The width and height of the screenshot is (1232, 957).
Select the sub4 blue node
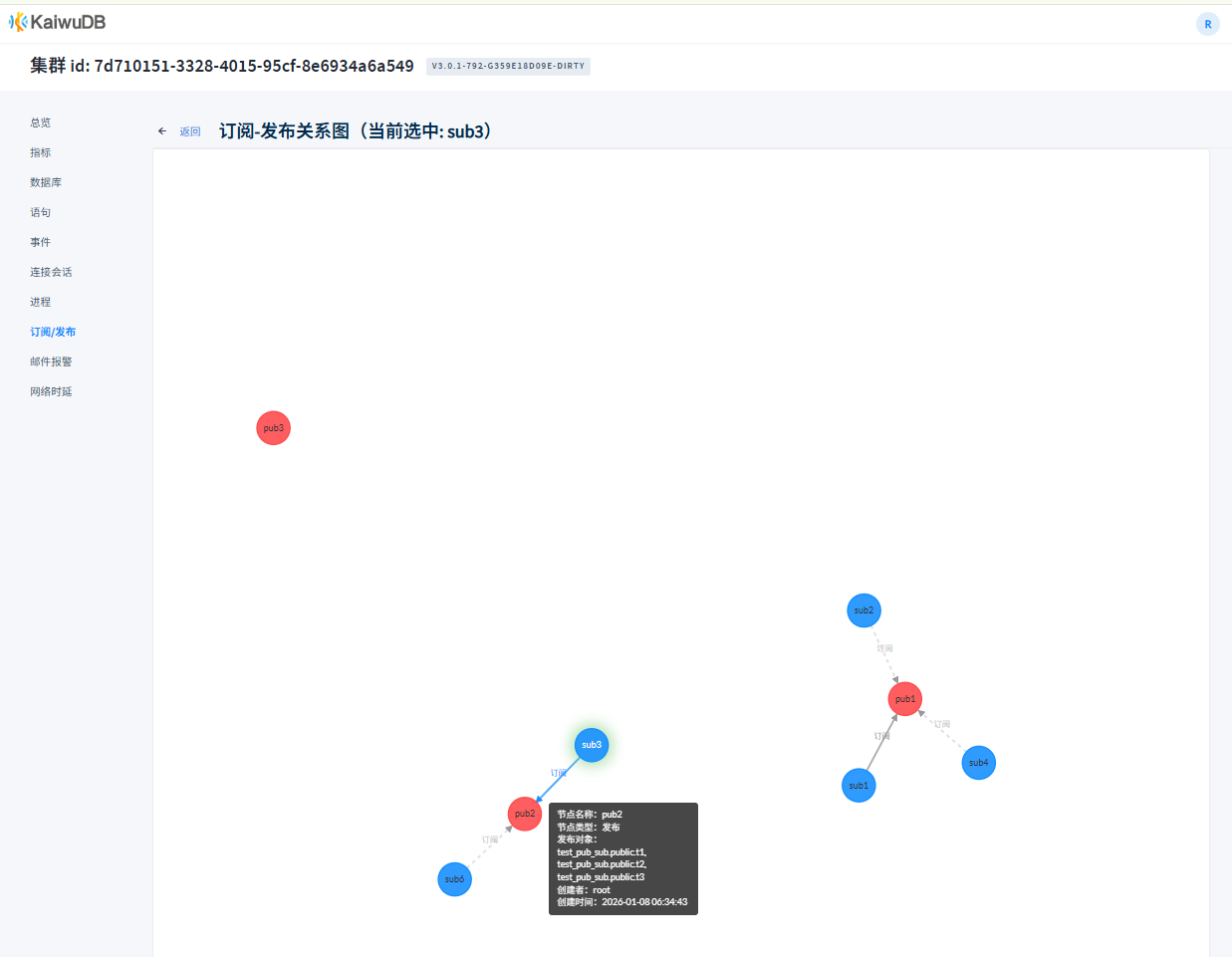click(x=978, y=763)
